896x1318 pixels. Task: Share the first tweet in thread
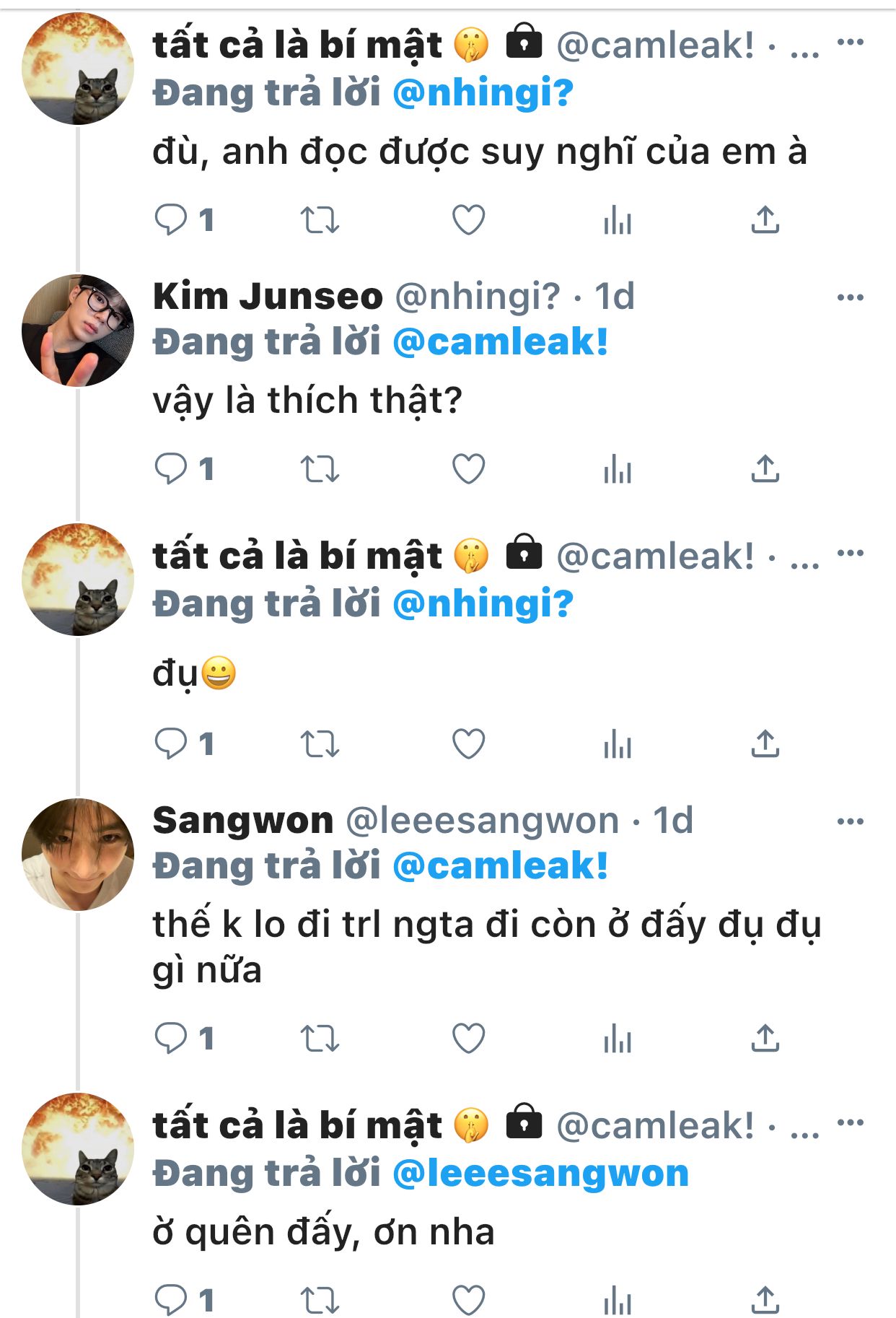coord(765,219)
